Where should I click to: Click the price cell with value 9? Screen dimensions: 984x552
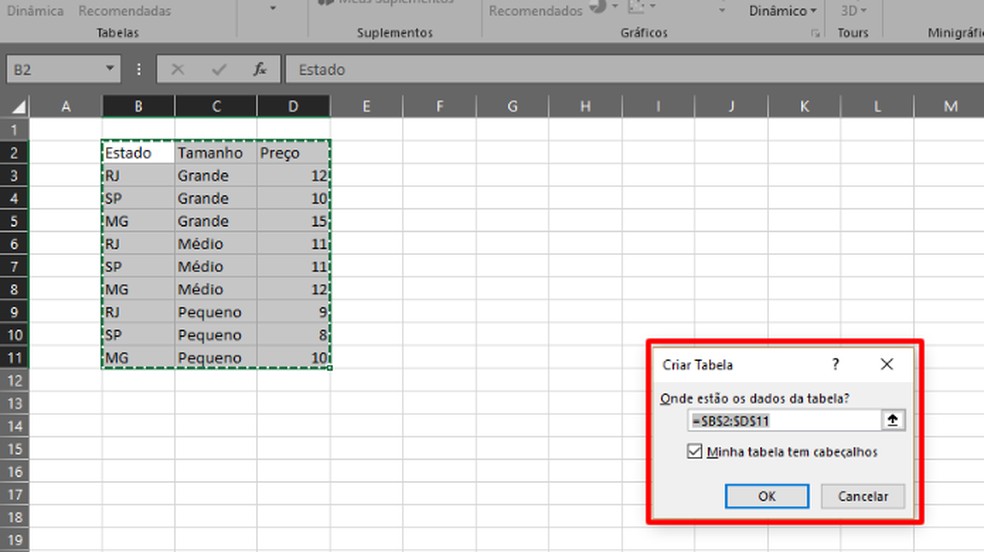tap(293, 312)
